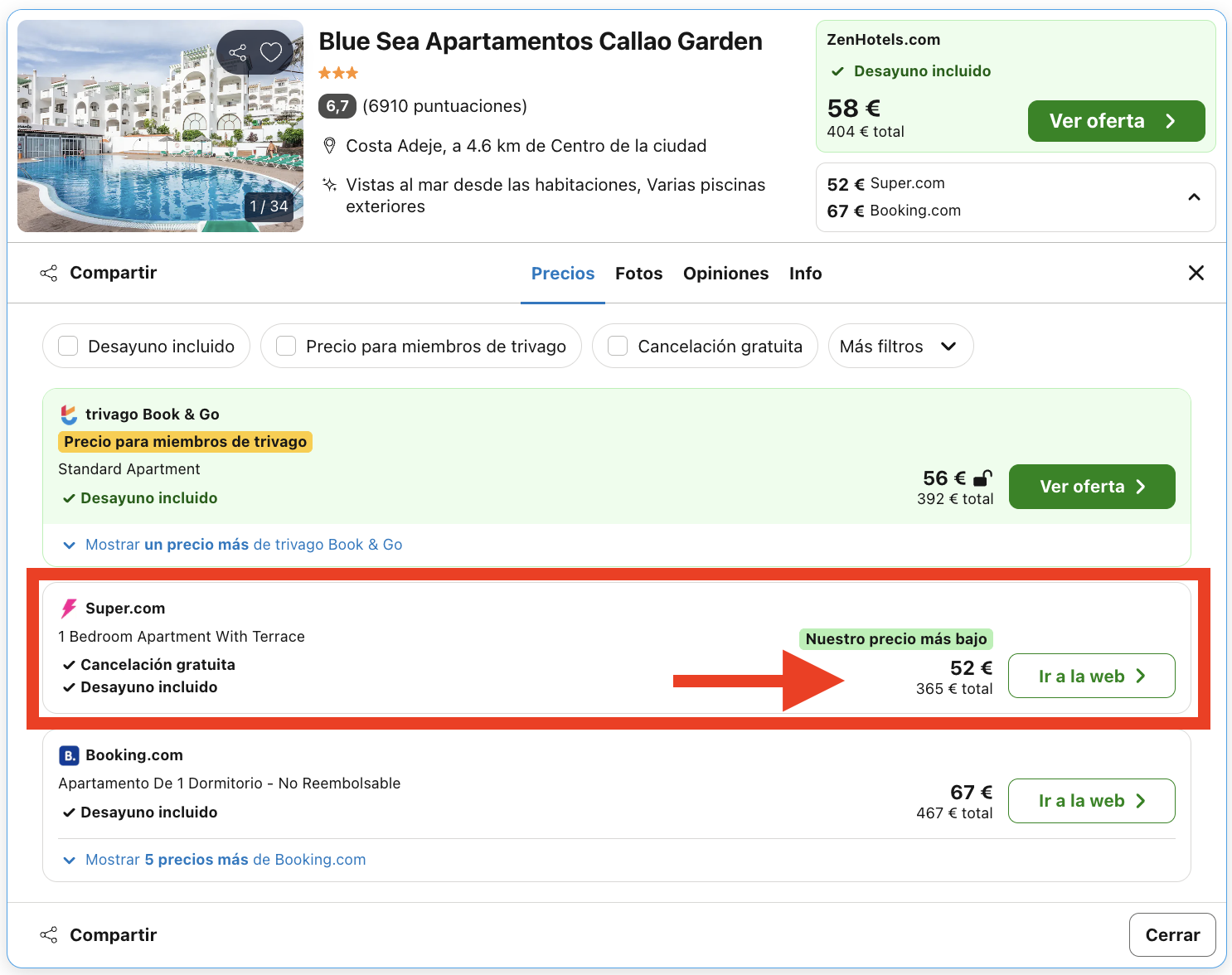
Task: Click Ver oferta on the ZenHotels offer
Action: (x=1116, y=121)
